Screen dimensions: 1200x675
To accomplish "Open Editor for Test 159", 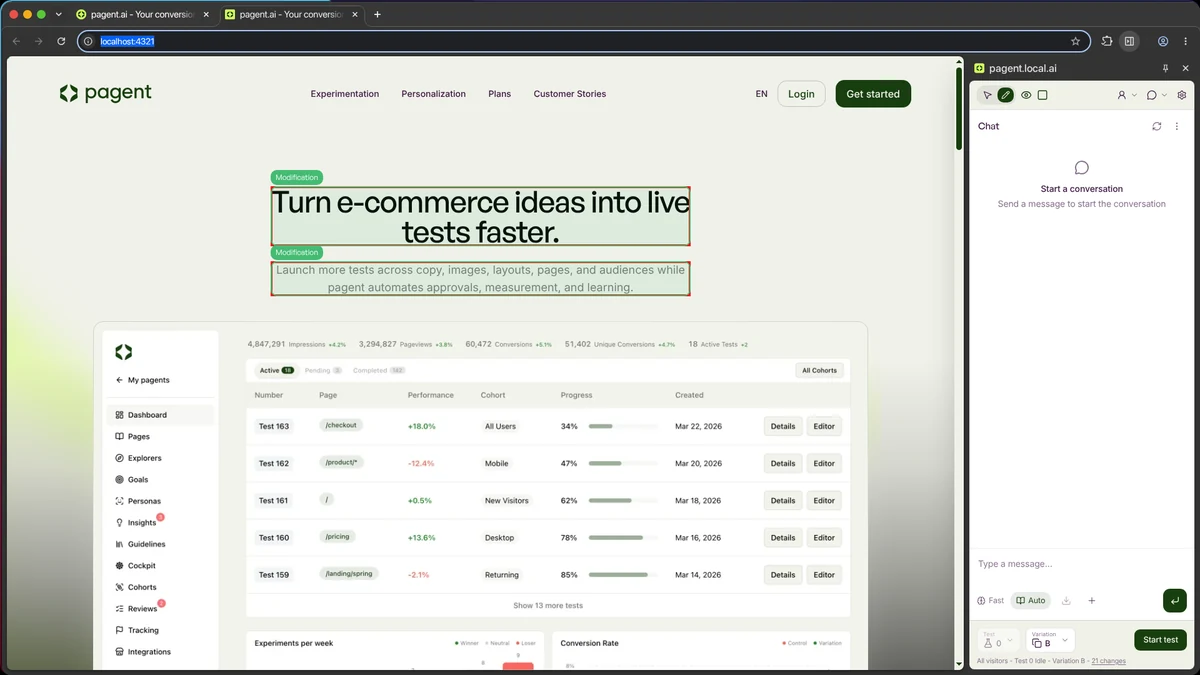I will pos(824,575).
